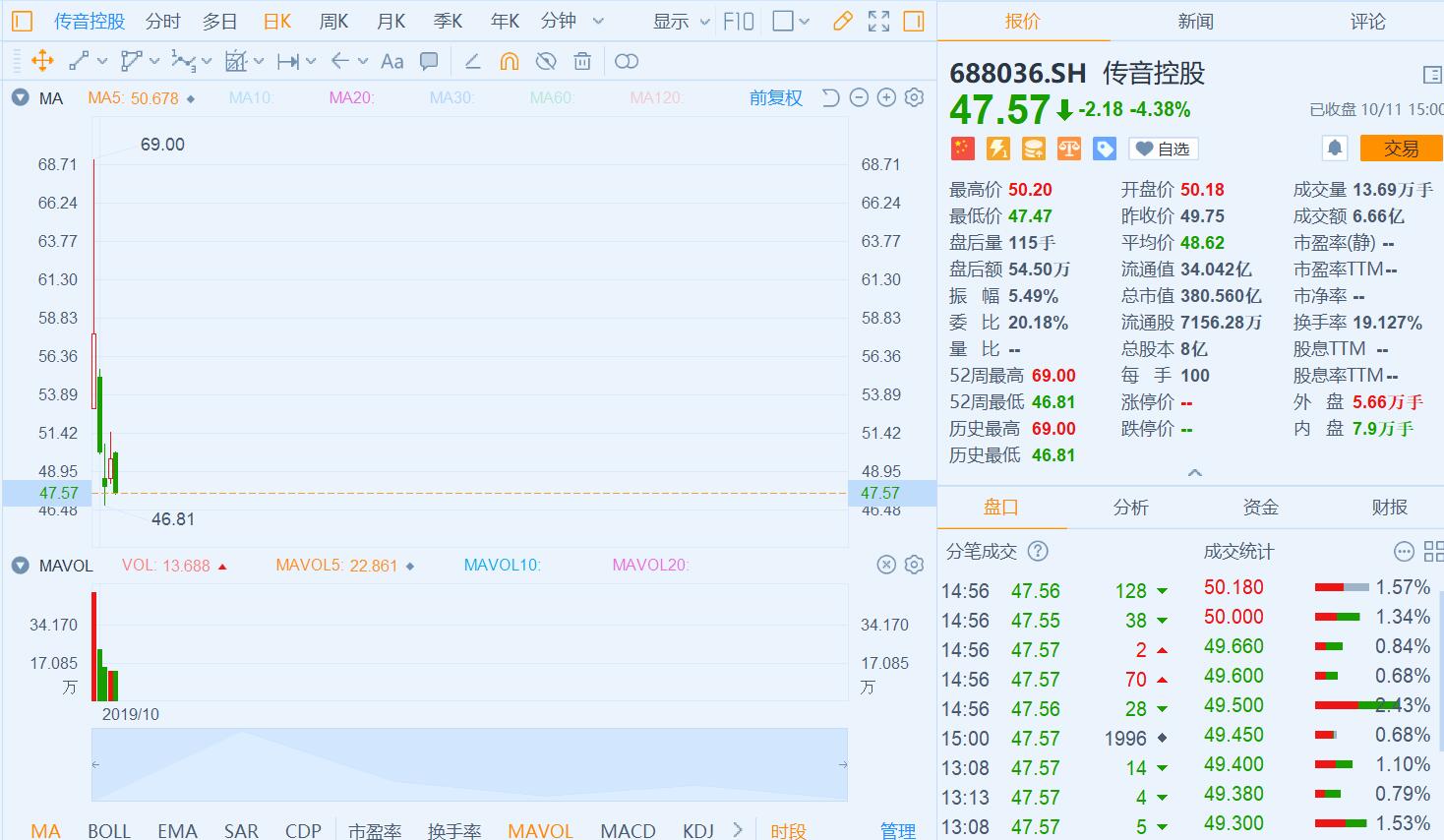Show more indicator tabs arrow
This screenshot has height=840, width=1444.
pos(738,830)
